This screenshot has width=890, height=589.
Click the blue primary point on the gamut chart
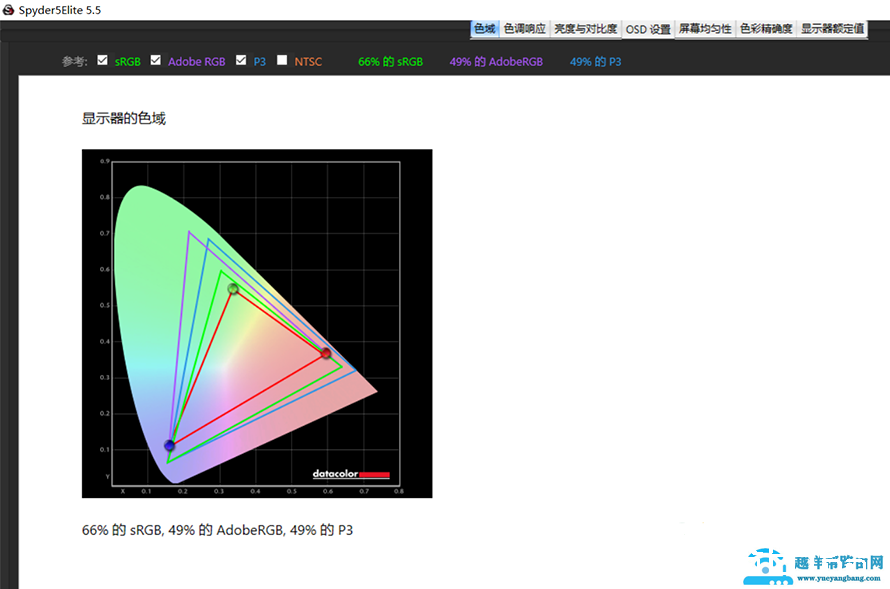point(169,445)
